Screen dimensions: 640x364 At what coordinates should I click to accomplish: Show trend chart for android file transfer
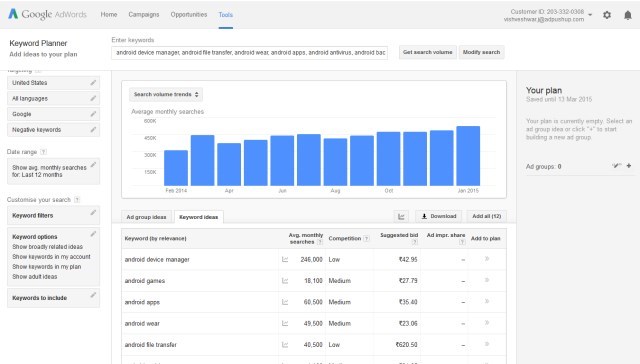pyautogui.click(x=285, y=345)
